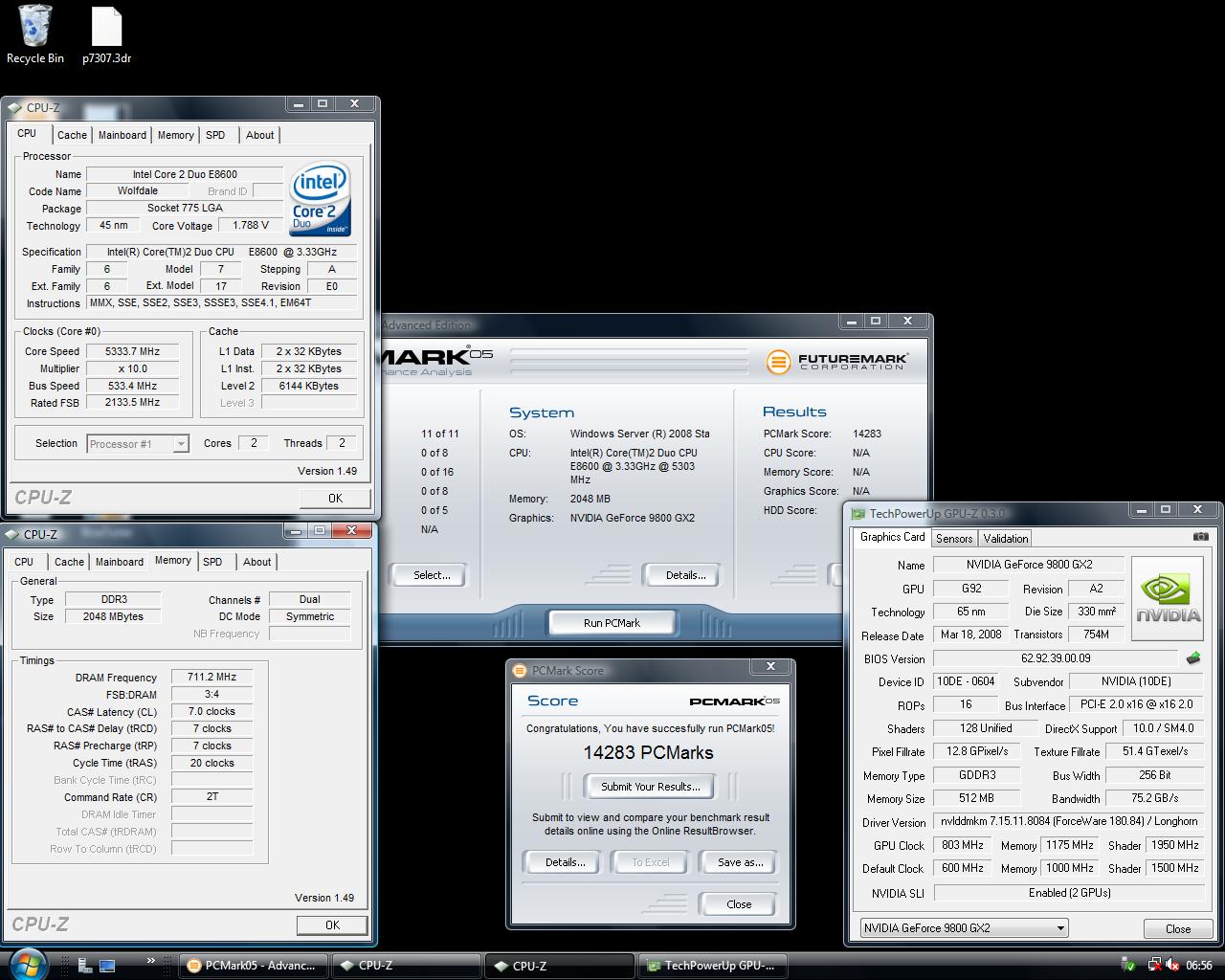1225x980 pixels.
Task: Click the GPU Clock value 803 MHz
Action: [x=963, y=845]
